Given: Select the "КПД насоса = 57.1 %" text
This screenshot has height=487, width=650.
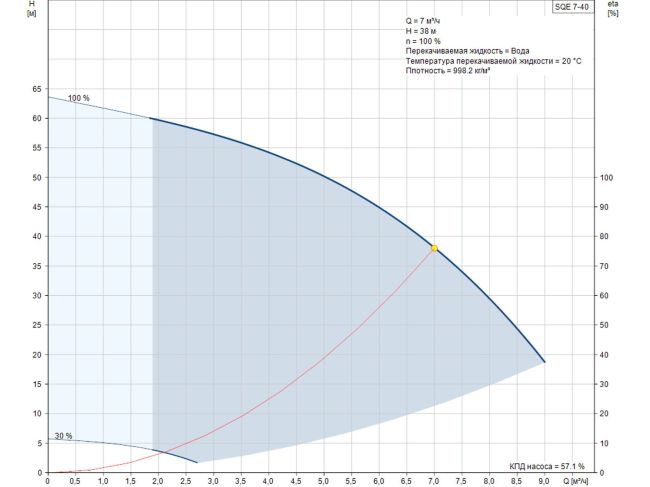Looking at the screenshot, I should pos(547,466).
